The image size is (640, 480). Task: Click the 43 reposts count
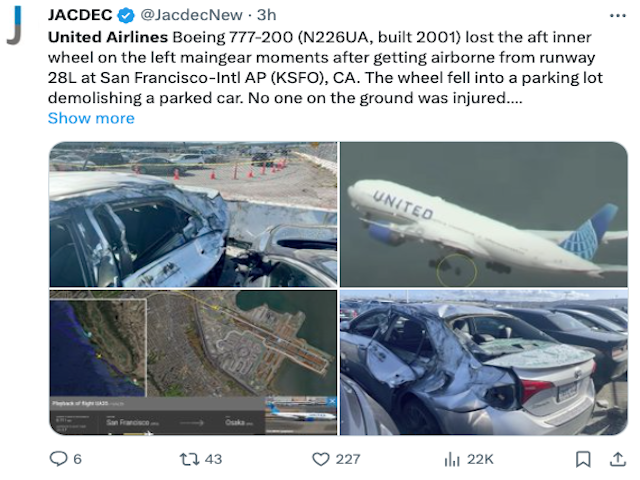213,459
